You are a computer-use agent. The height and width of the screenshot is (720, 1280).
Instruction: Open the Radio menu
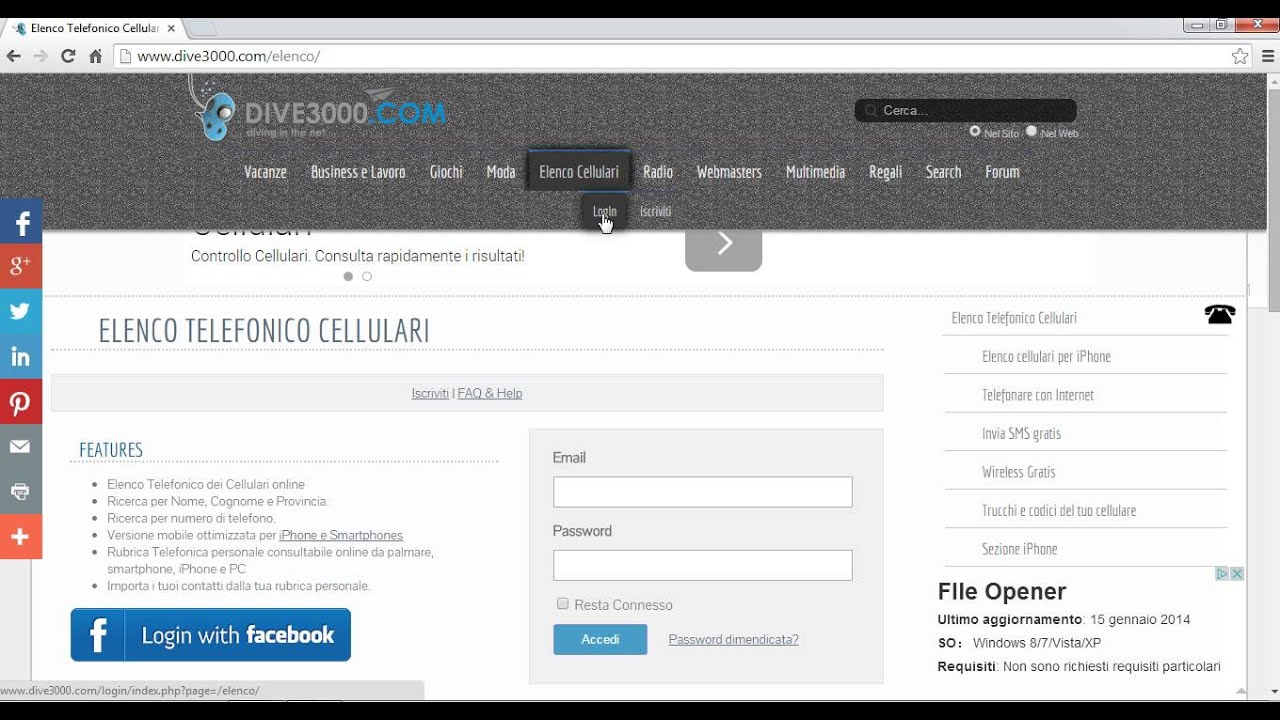(658, 172)
